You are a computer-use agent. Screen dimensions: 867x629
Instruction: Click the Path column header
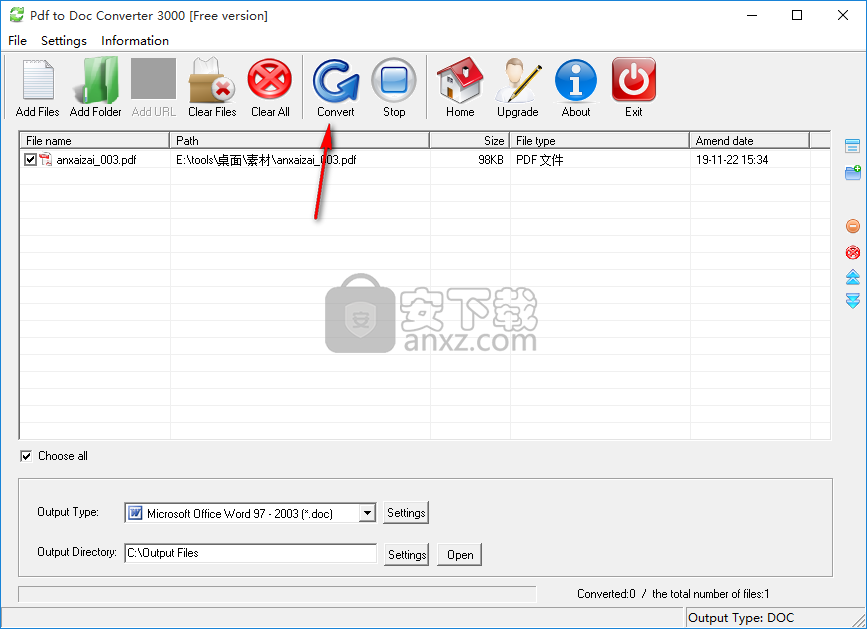click(300, 140)
